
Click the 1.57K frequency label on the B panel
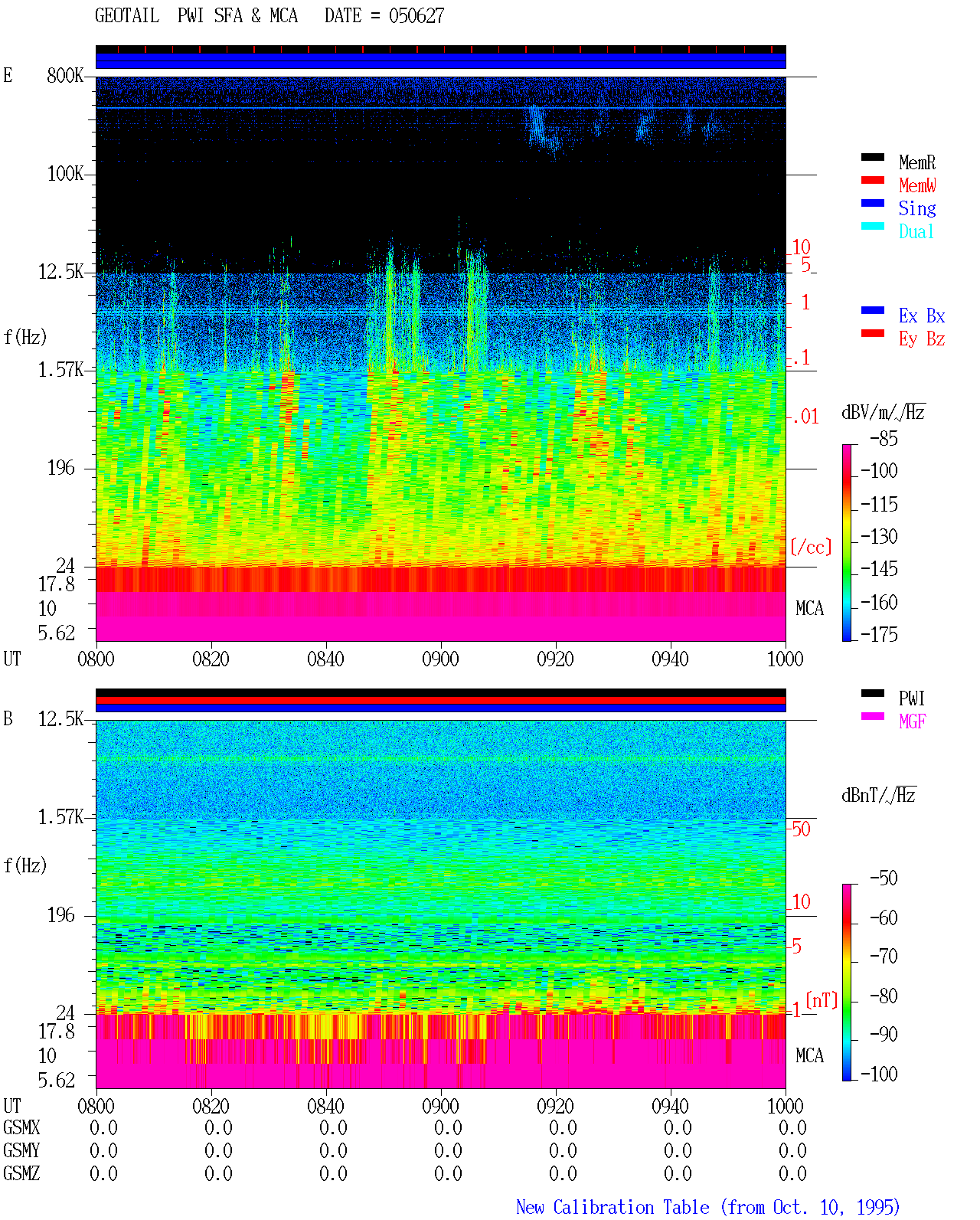point(60,817)
